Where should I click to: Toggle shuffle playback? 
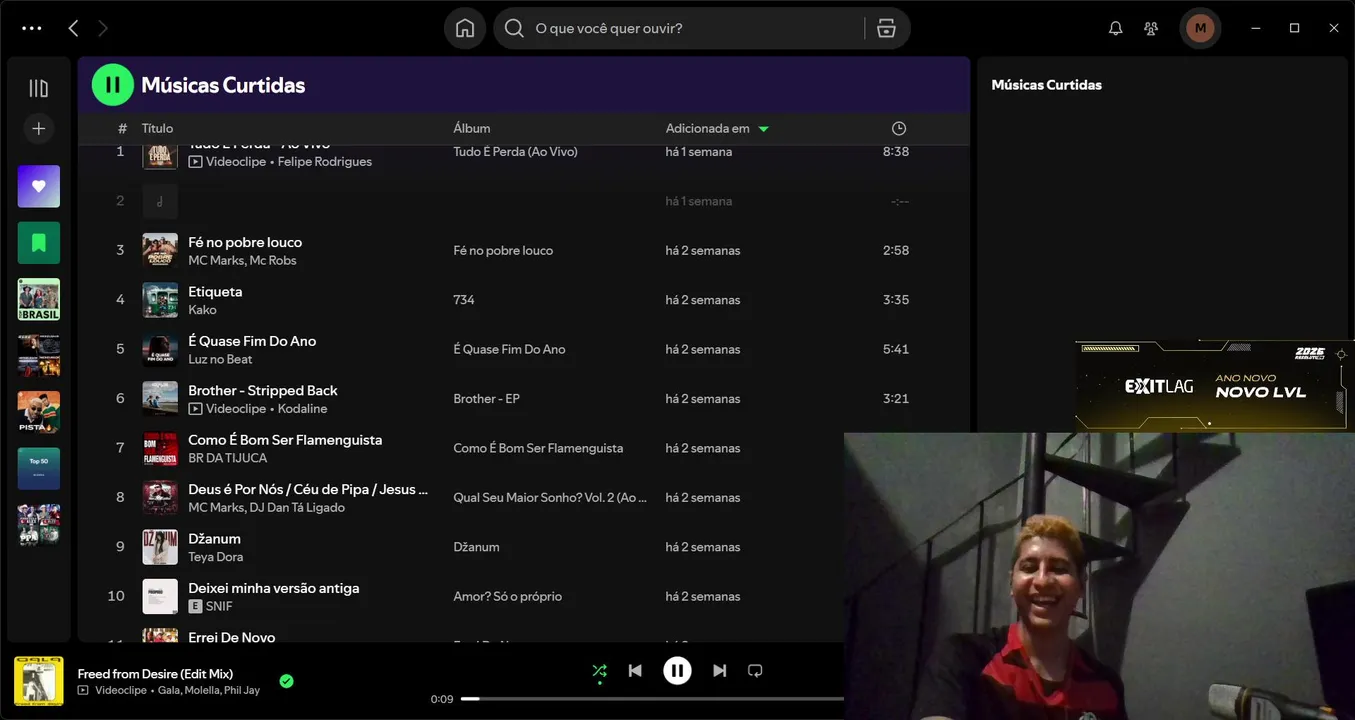pos(599,671)
